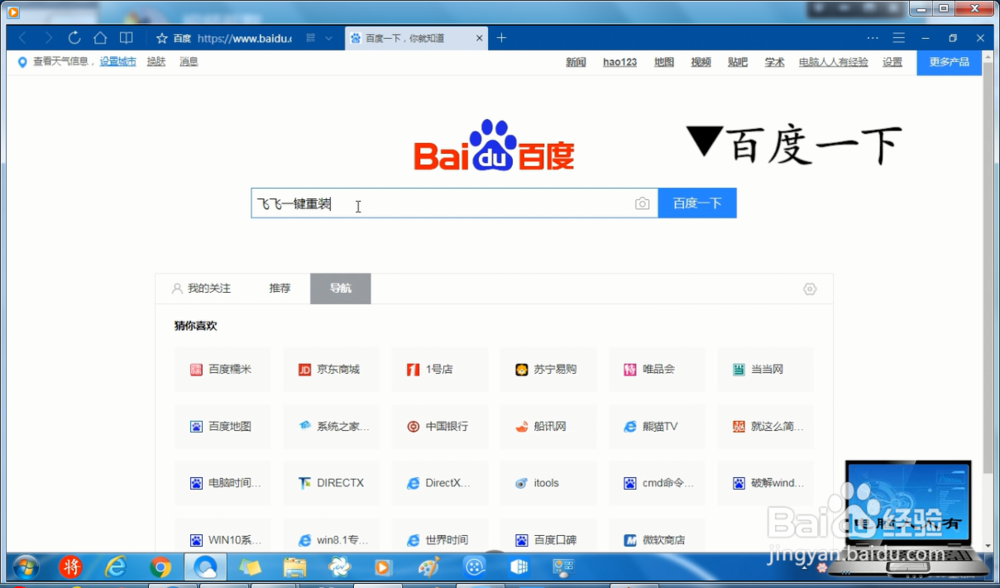
Task: Open the Windows Start menu orb
Action: pos(26,566)
